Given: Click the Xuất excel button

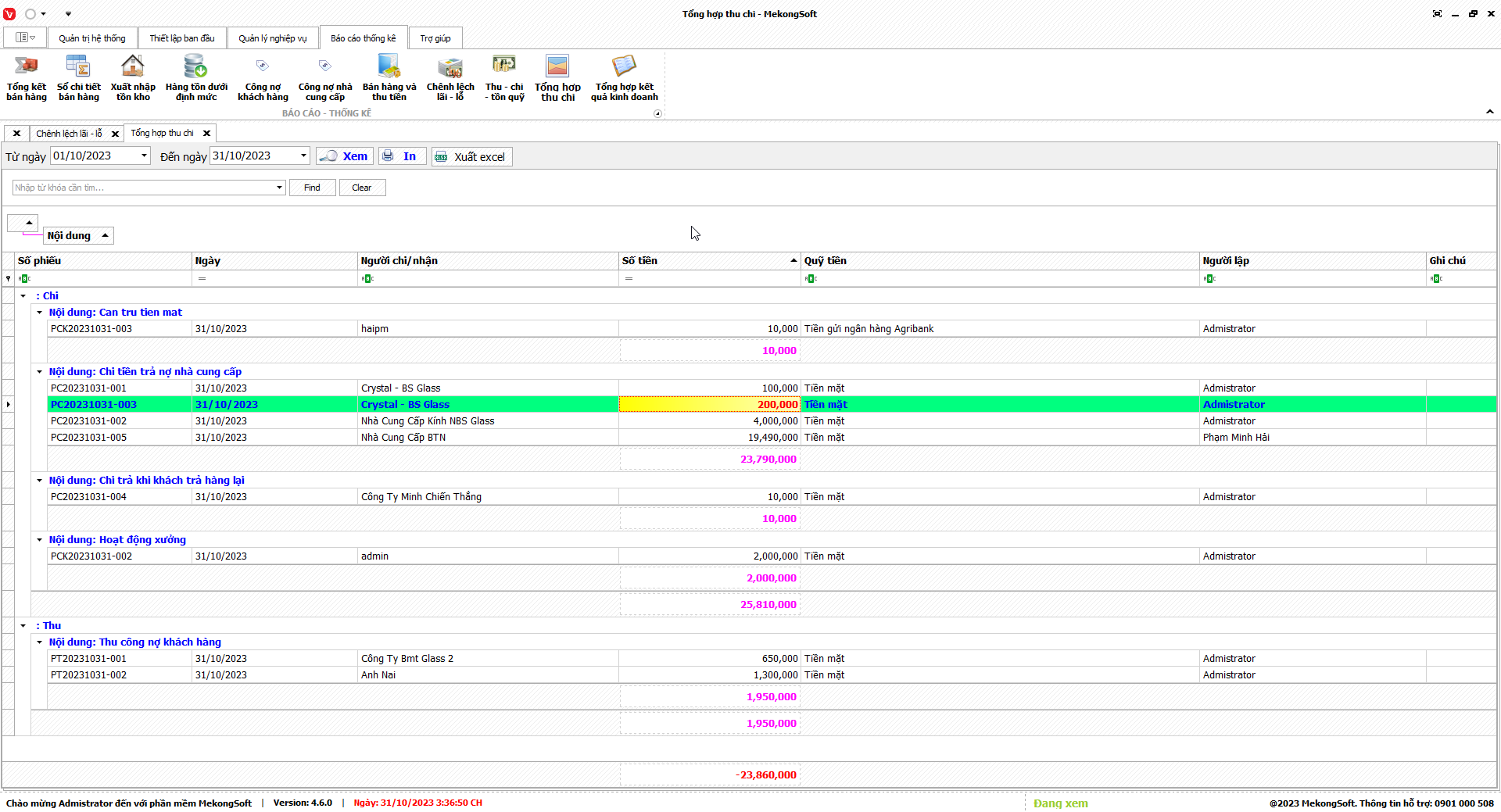Looking at the screenshot, I should tap(471, 157).
